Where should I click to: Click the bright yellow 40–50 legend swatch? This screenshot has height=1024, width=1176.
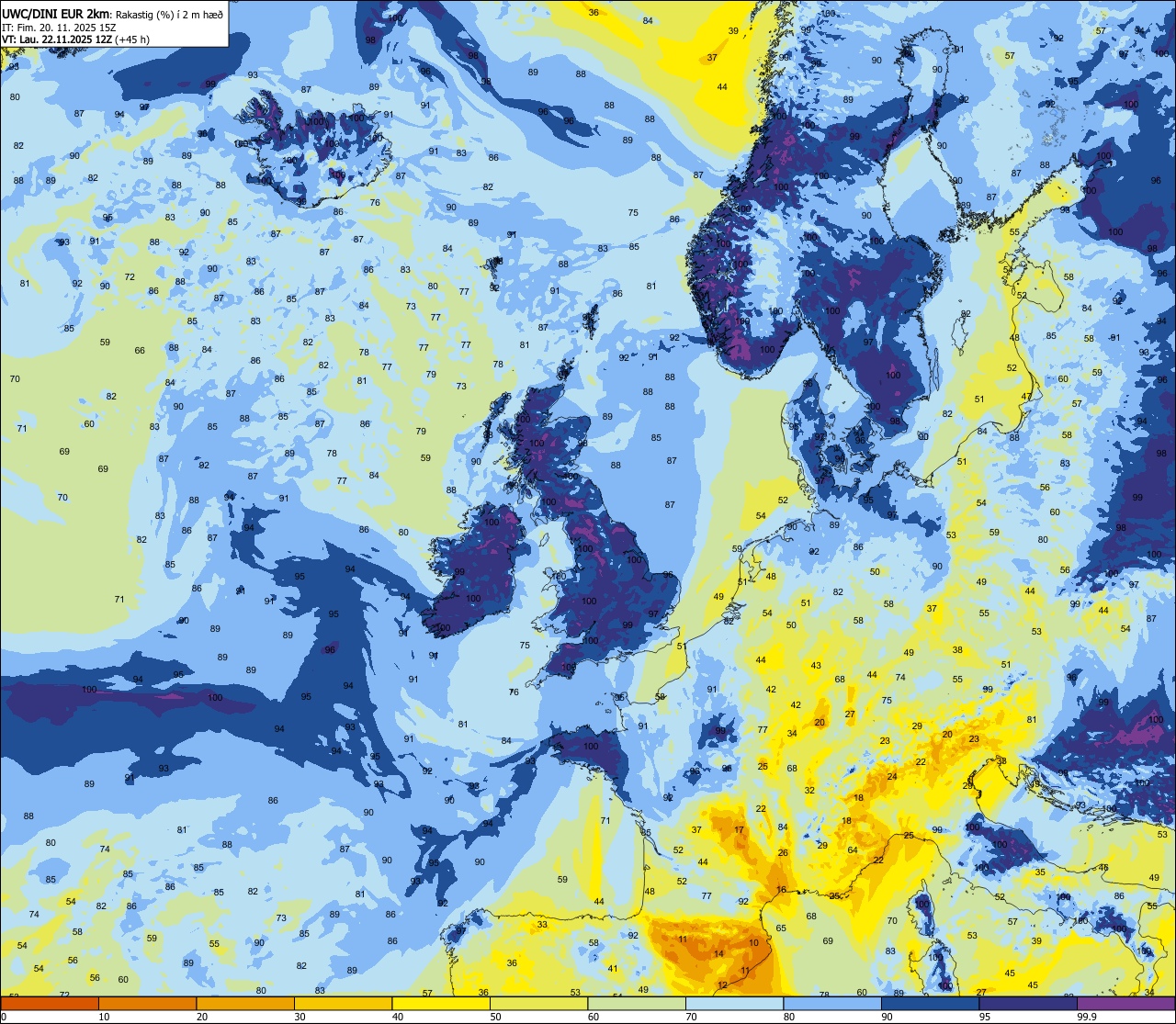(441, 1003)
